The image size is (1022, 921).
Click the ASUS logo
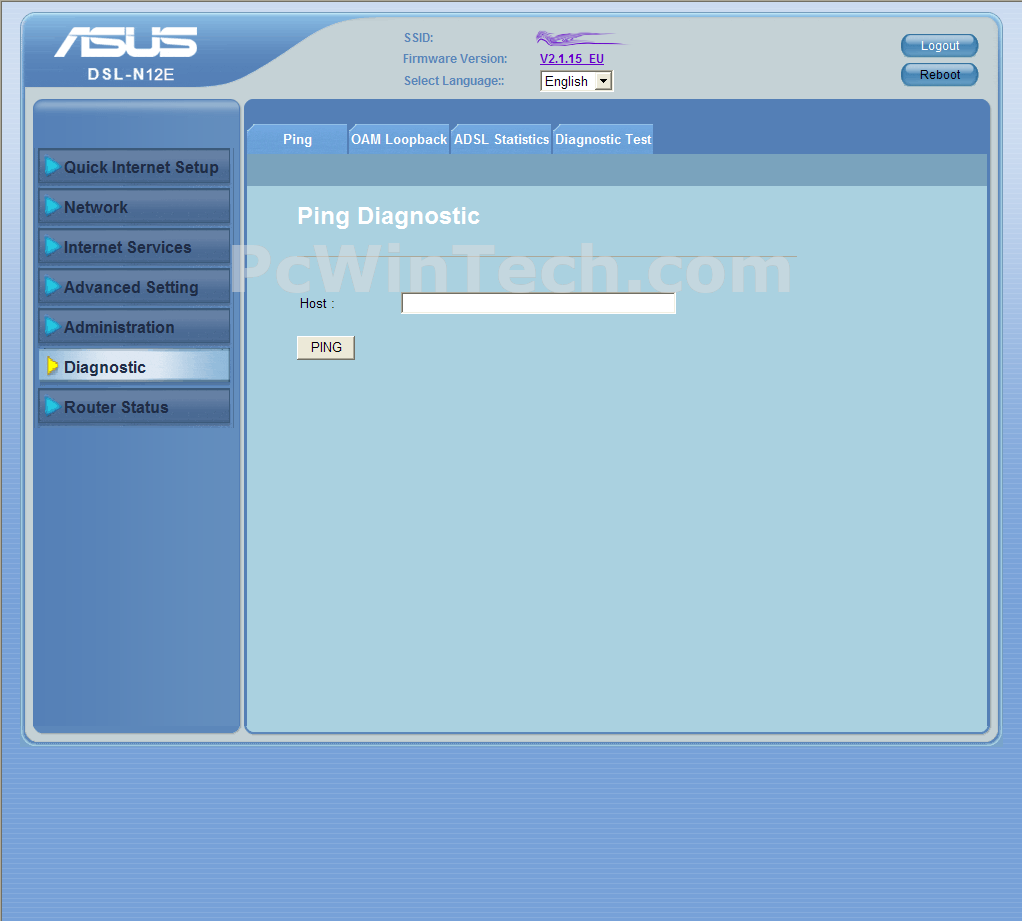[x=126, y=42]
